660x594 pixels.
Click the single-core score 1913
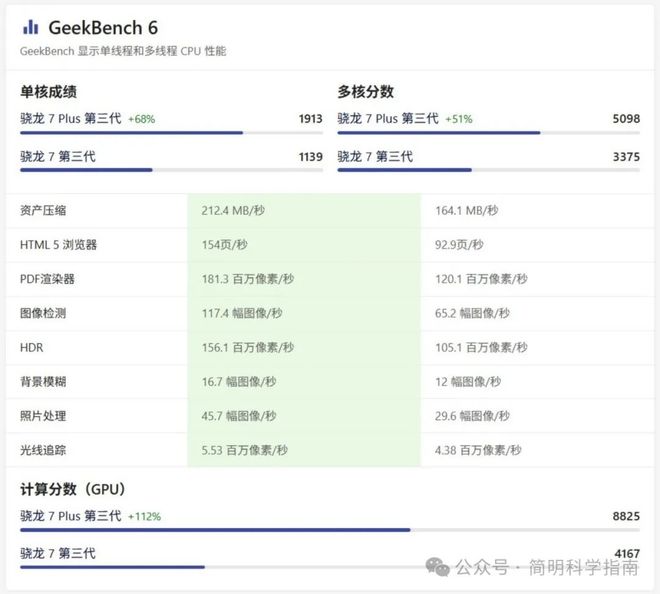click(x=311, y=119)
